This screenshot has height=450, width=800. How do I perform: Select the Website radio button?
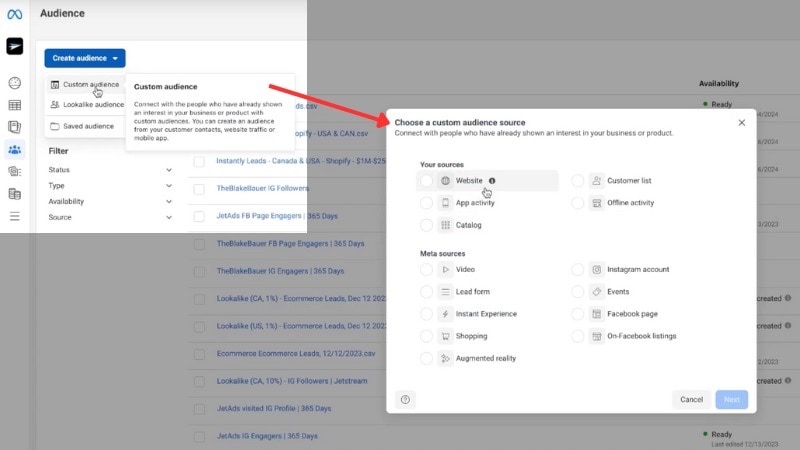coord(427,181)
